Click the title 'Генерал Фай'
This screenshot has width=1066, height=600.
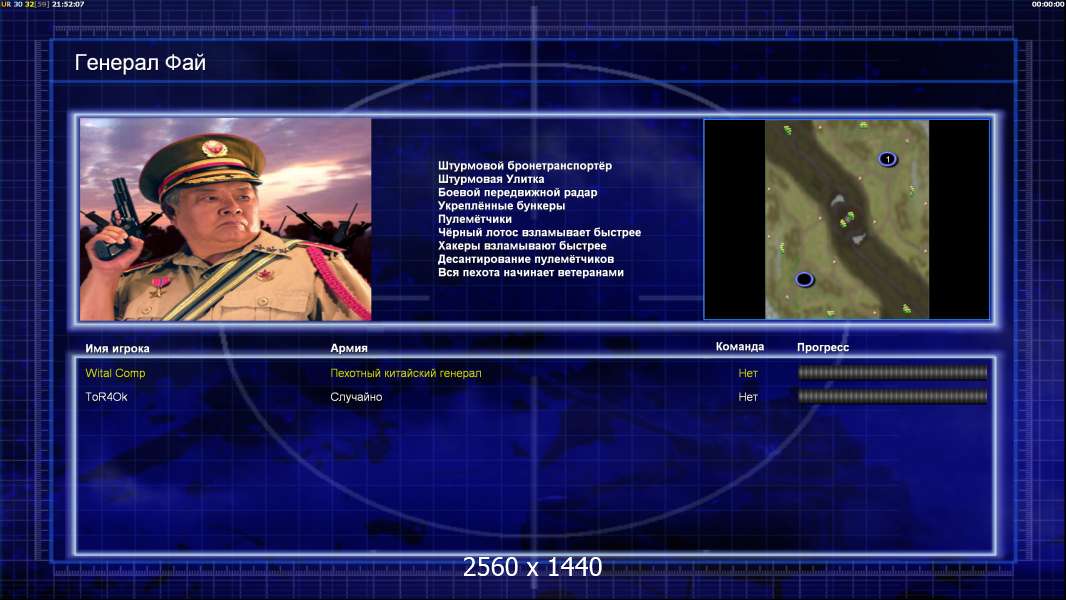(140, 63)
